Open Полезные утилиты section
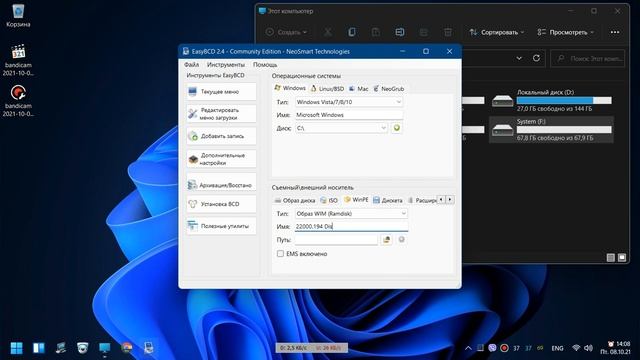Image resolution: width=640 pixels, height=360 pixels. 221,226
